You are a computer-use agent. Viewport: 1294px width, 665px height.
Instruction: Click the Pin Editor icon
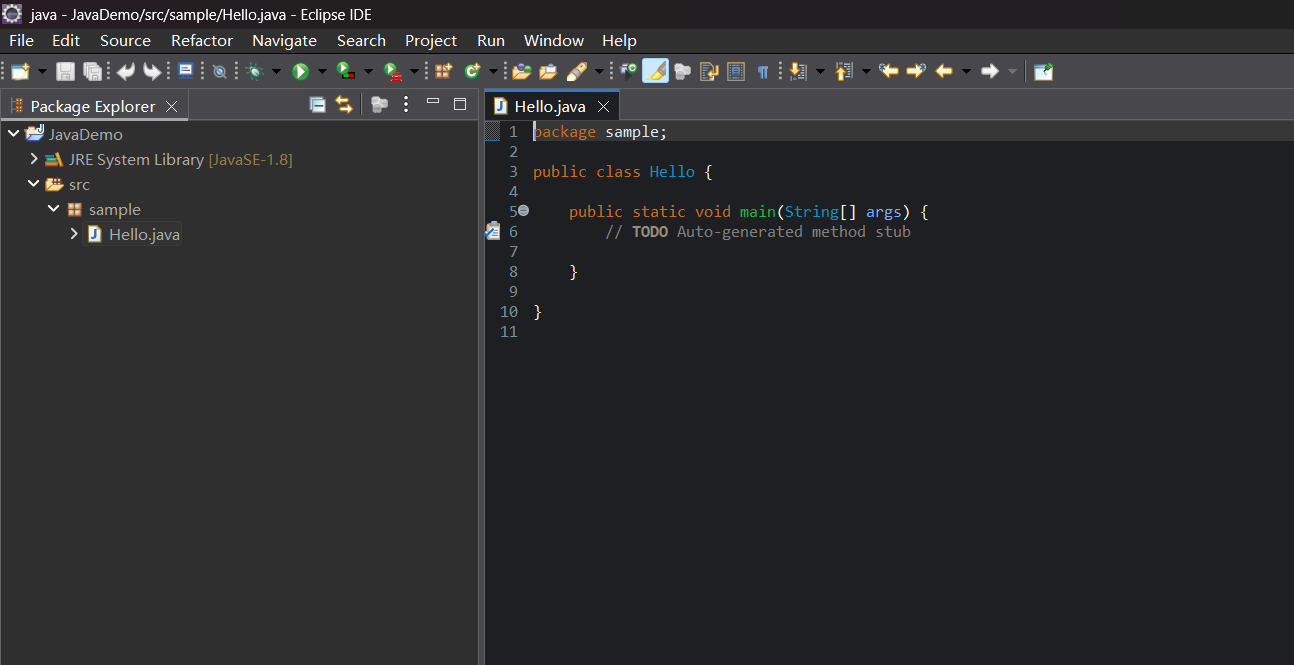click(1043, 71)
